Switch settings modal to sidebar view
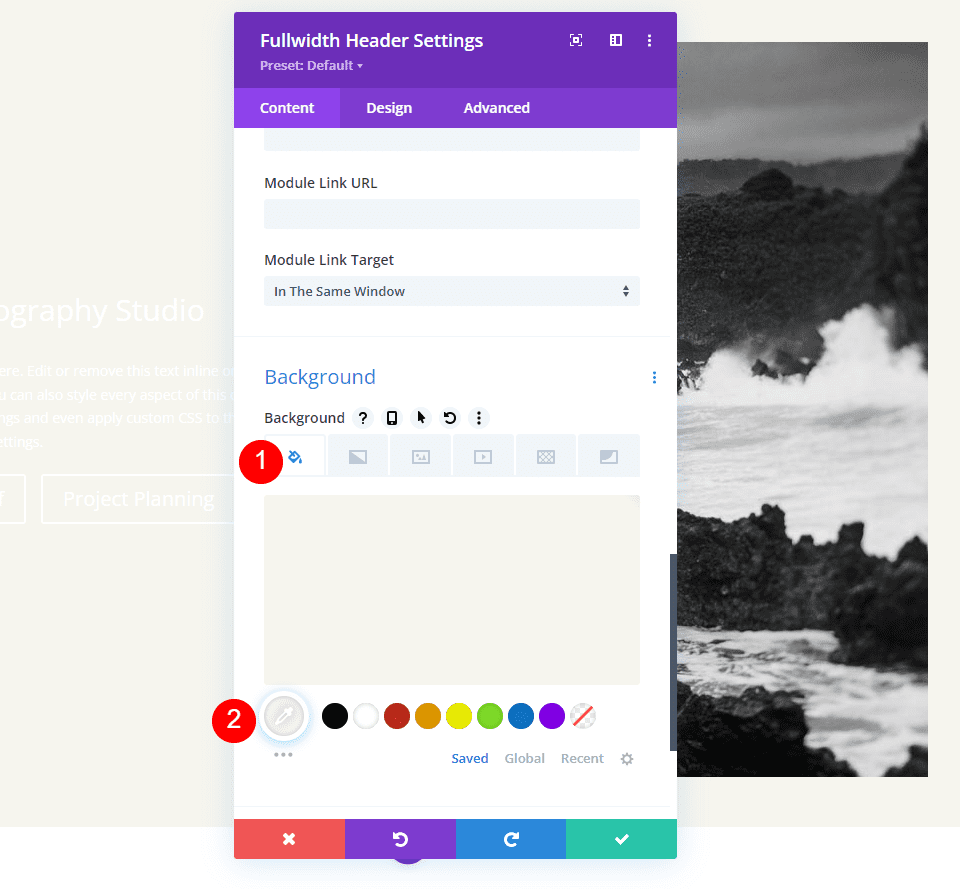This screenshot has width=960, height=889. [x=615, y=40]
